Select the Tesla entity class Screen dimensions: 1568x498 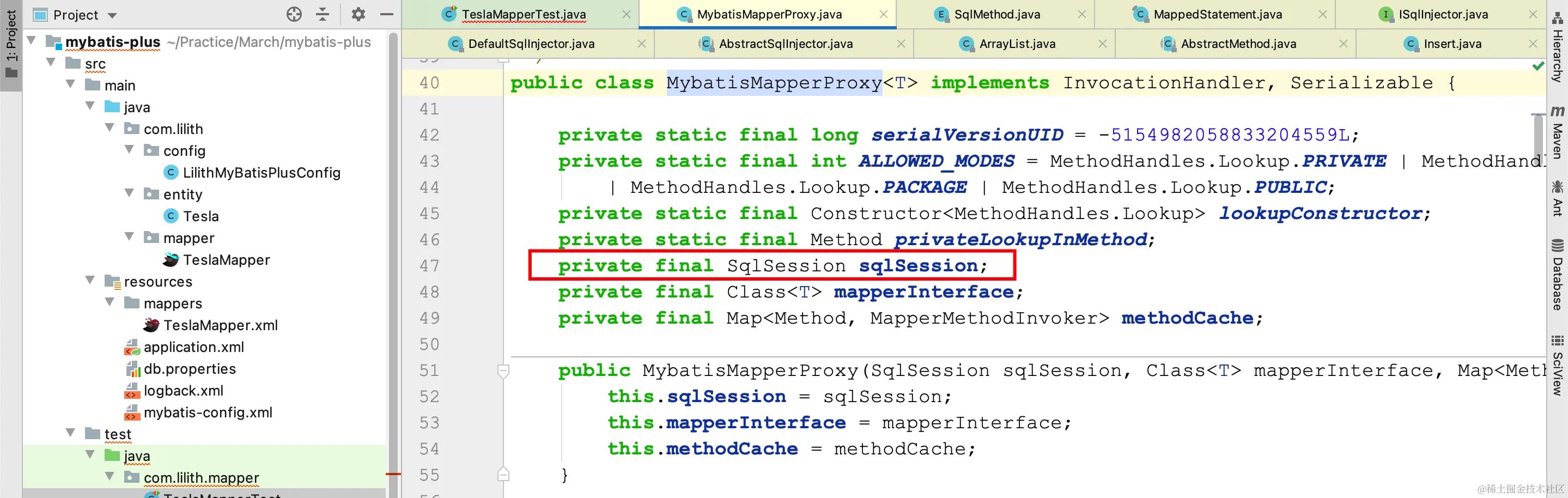[x=200, y=216]
